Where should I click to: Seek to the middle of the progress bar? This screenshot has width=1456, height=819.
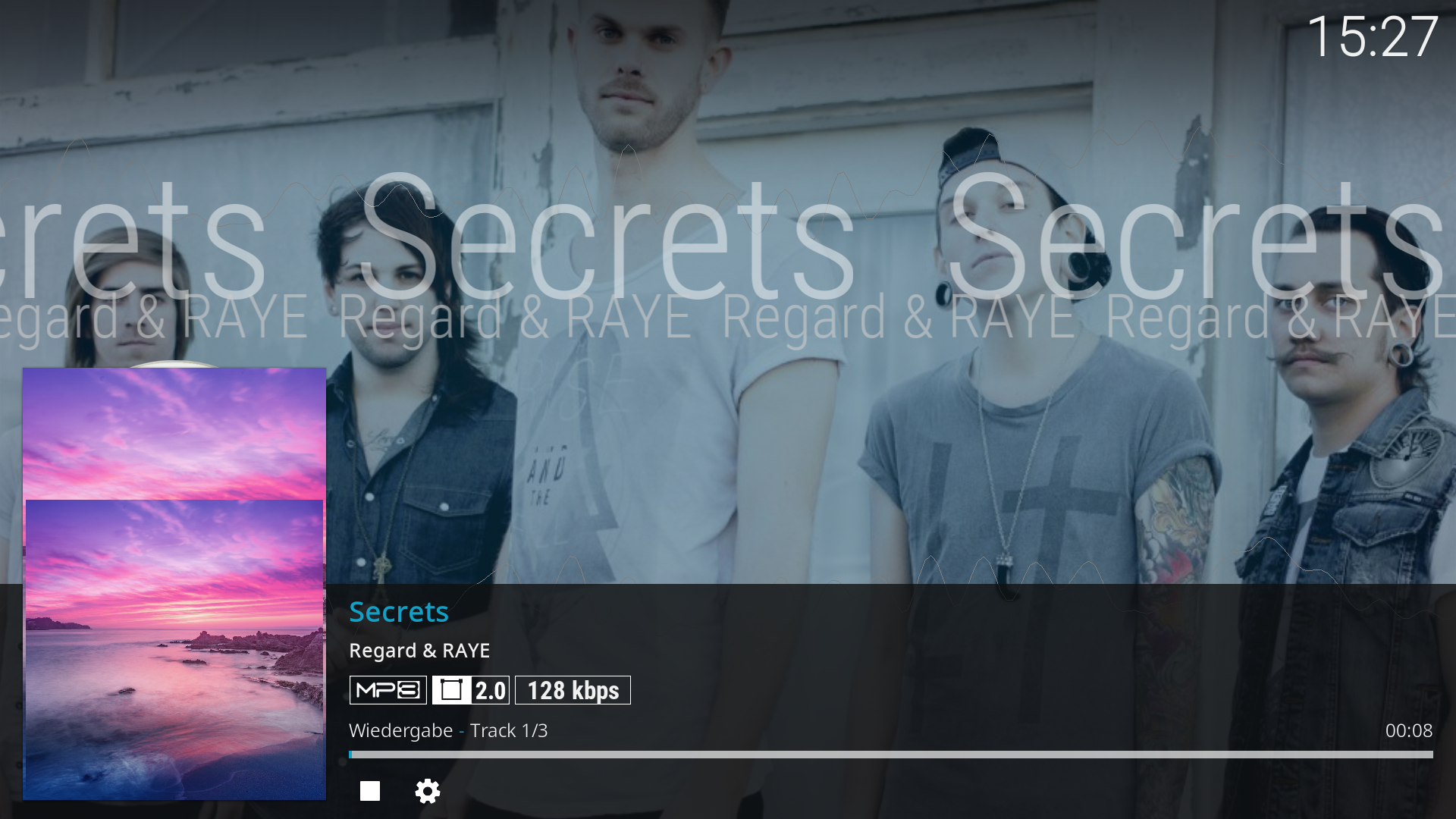click(x=891, y=755)
